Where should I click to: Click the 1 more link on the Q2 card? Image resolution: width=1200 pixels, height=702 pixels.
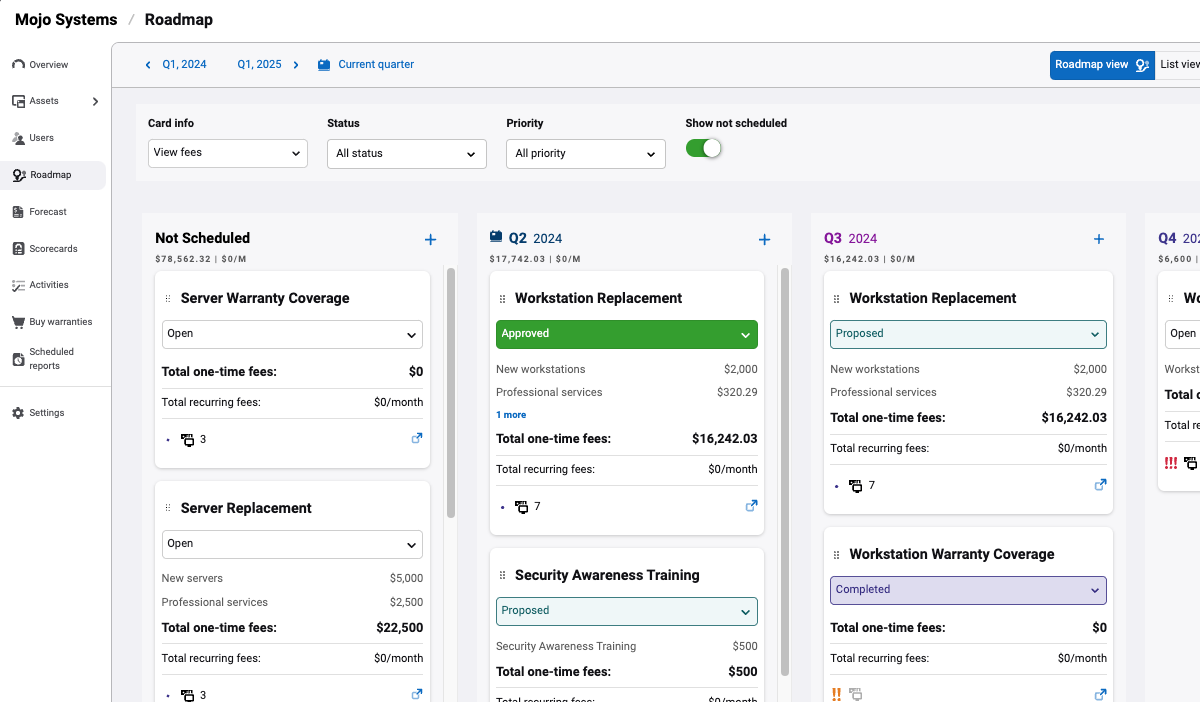tap(509, 414)
